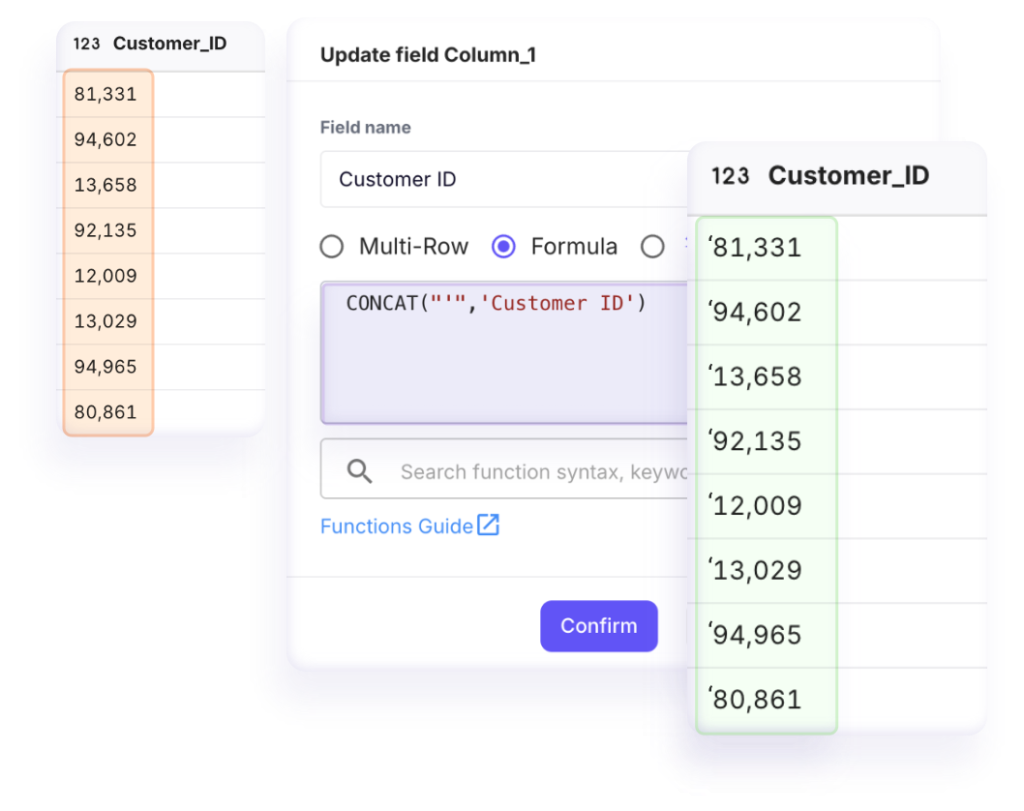Click the 123 numeric type icon in left table
The height and width of the screenshot is (811, 1024).
pyautogui.click(x=86, y=44)
